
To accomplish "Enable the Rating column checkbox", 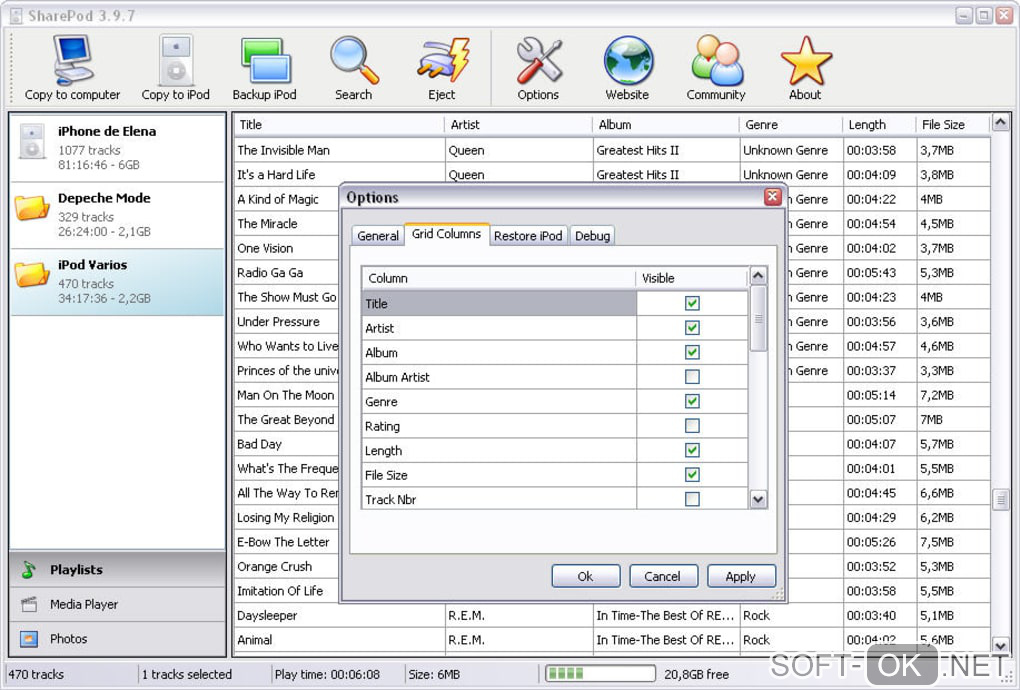I will (x=692, y=426).
